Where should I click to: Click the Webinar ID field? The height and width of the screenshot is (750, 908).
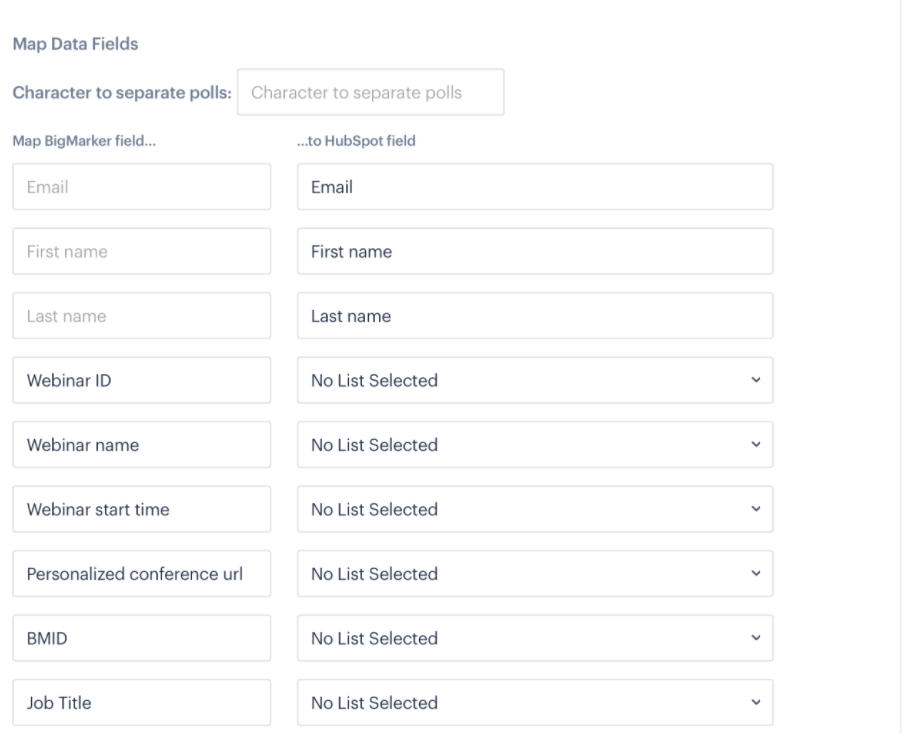(141, 380)
